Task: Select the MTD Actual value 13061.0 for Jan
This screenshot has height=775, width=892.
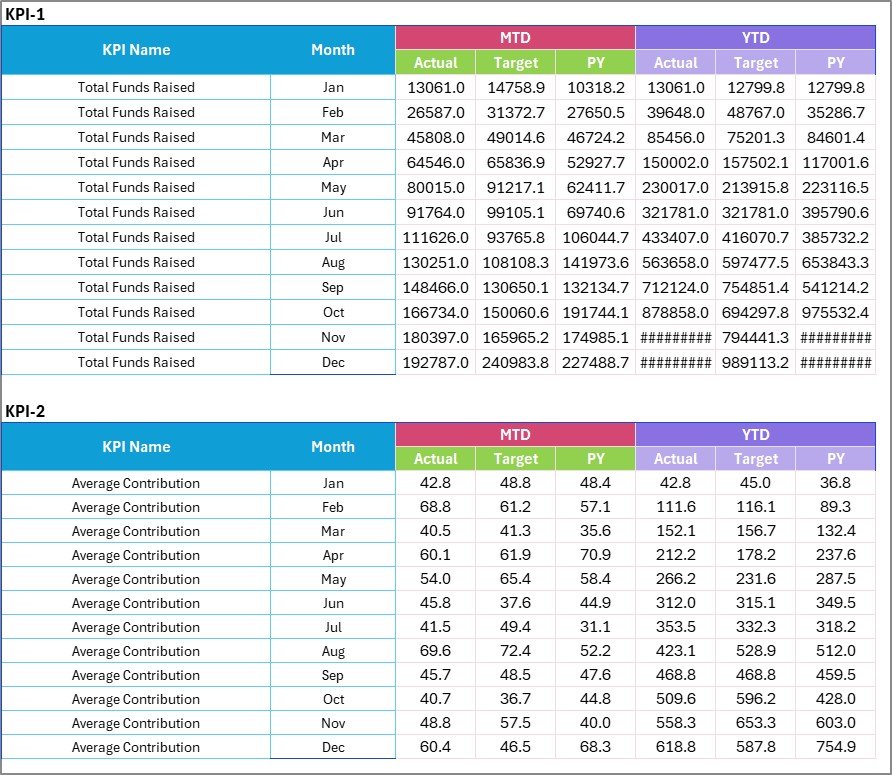Action: coord(436,87)
